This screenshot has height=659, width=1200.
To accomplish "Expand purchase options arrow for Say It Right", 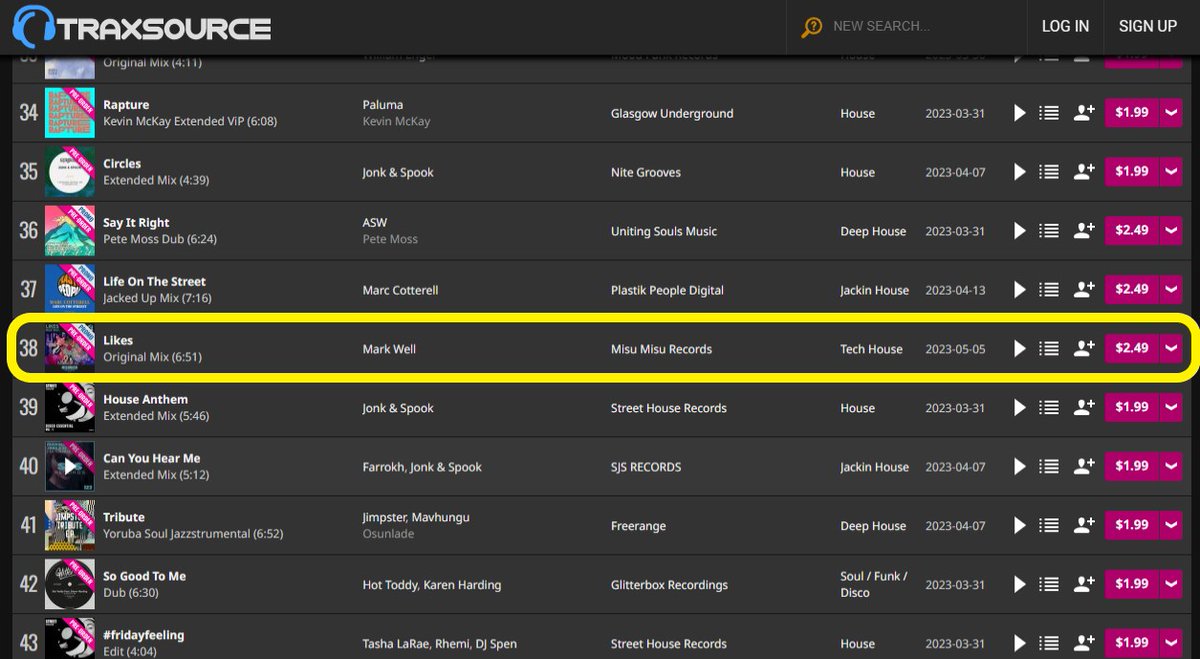I will [1172, 231].
